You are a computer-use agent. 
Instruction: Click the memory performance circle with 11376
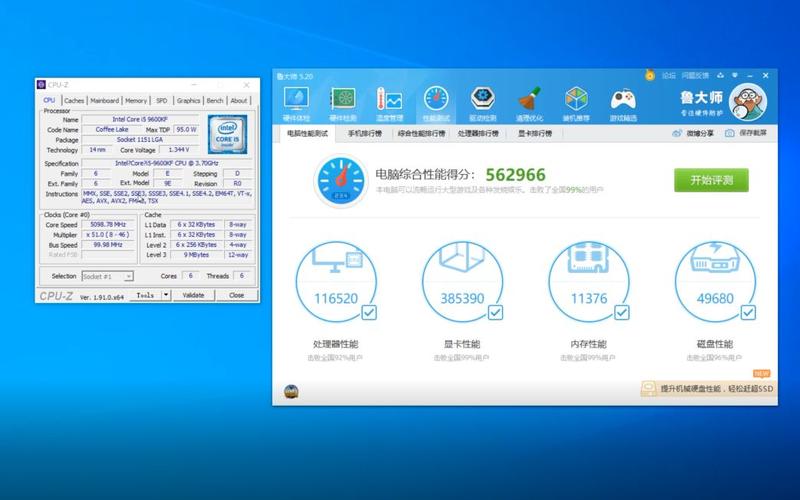(589, 282)
